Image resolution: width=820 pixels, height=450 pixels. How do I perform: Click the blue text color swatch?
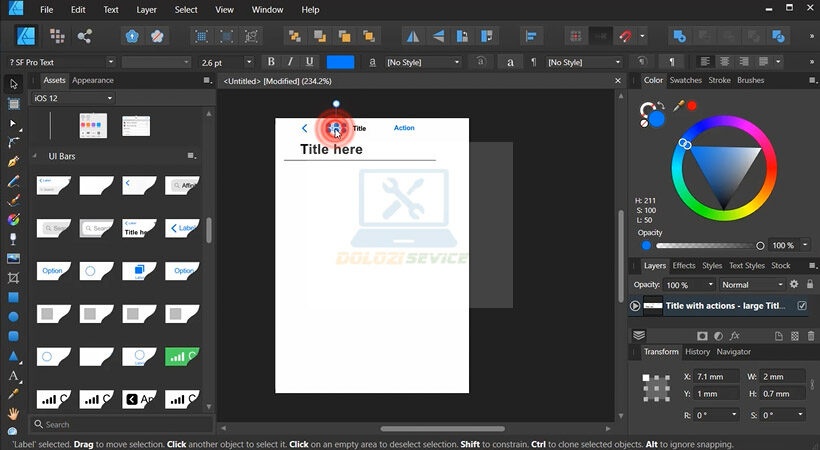pos(340,62)
